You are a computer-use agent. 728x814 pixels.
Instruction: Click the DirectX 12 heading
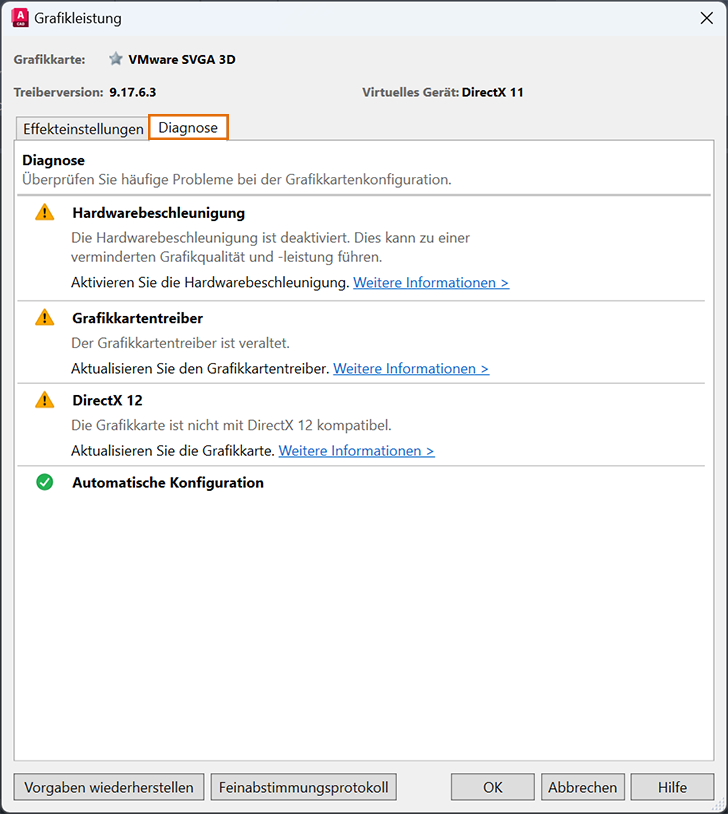[107, 400]
